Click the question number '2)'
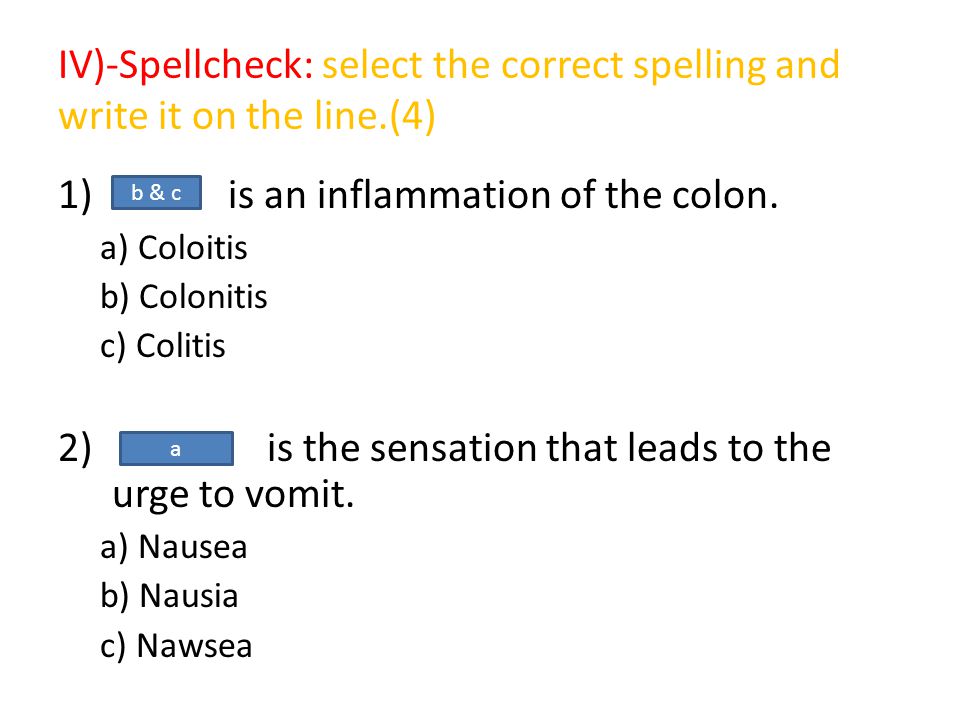The width and height of the screenshot is (960, 720). click(x=75, y=448)
